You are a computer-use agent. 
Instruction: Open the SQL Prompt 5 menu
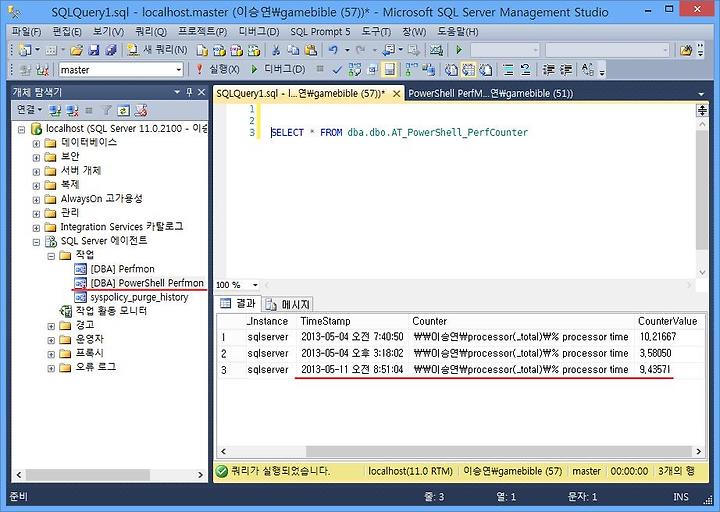click(320, 32)
